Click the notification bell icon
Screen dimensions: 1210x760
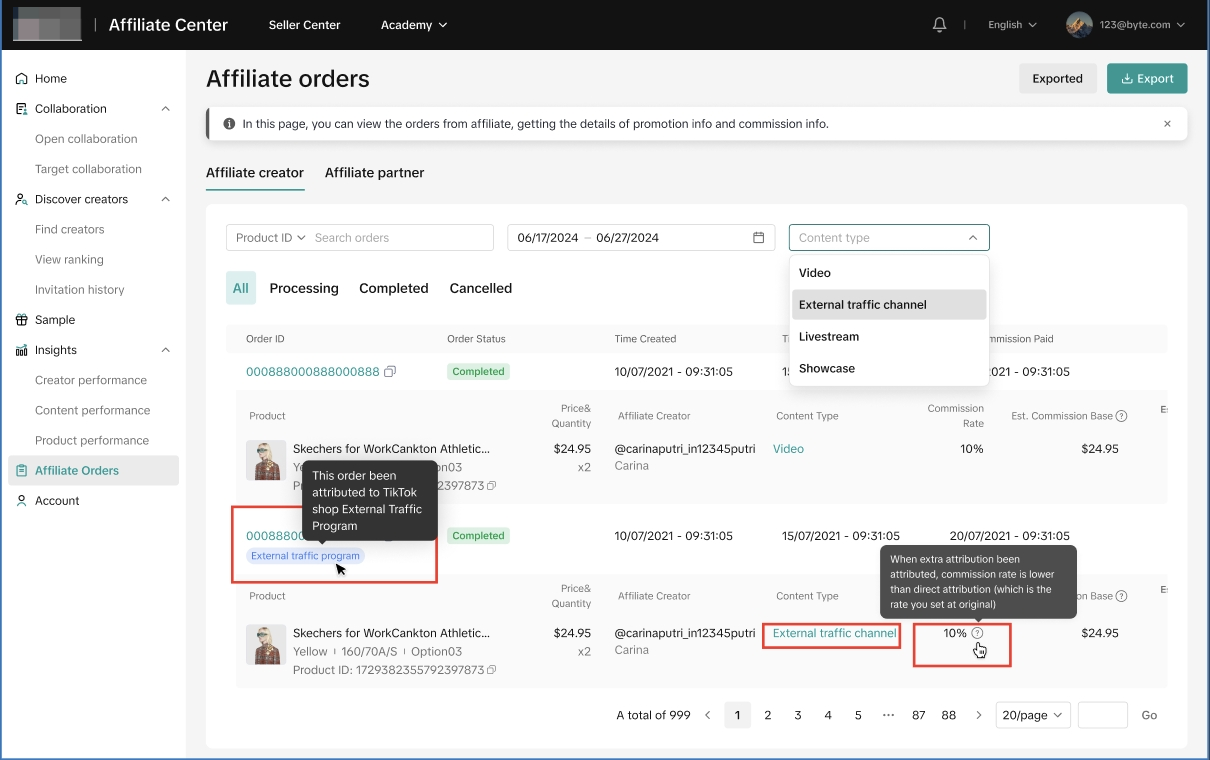pyautogui.click(x=939, y=25)
